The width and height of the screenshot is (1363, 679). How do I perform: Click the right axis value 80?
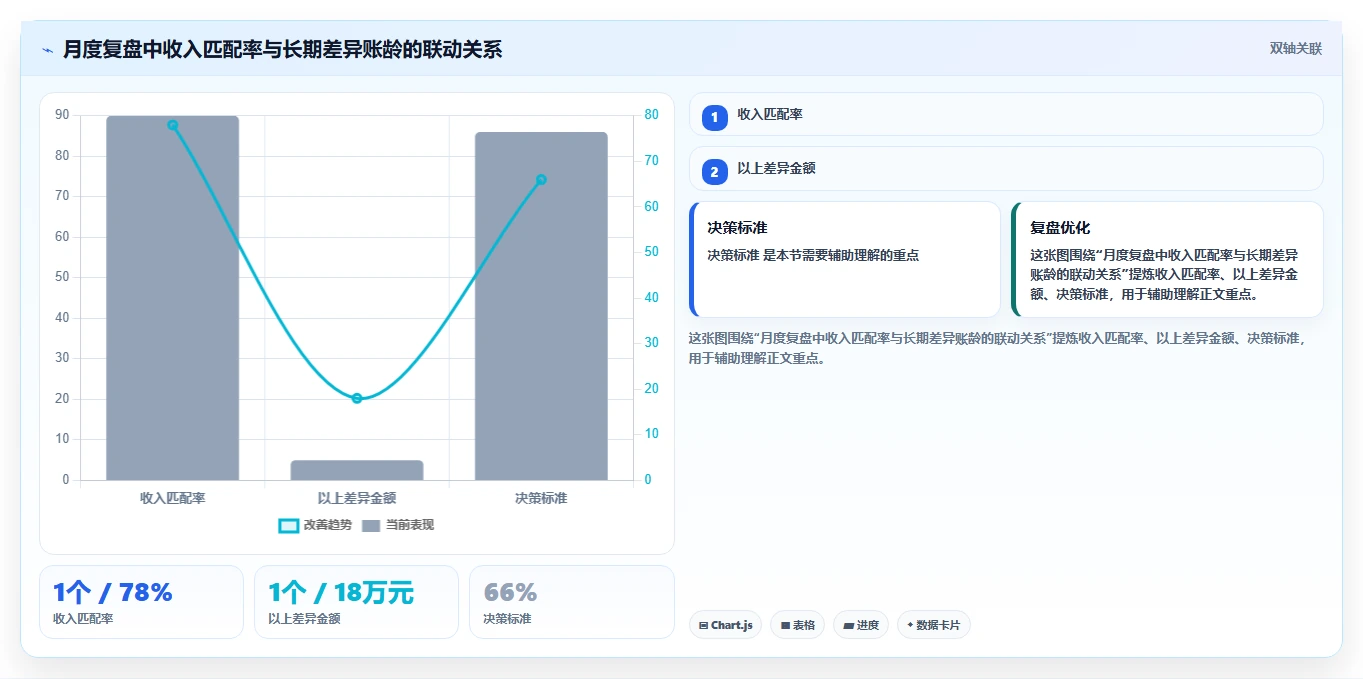tap(651, 115)
